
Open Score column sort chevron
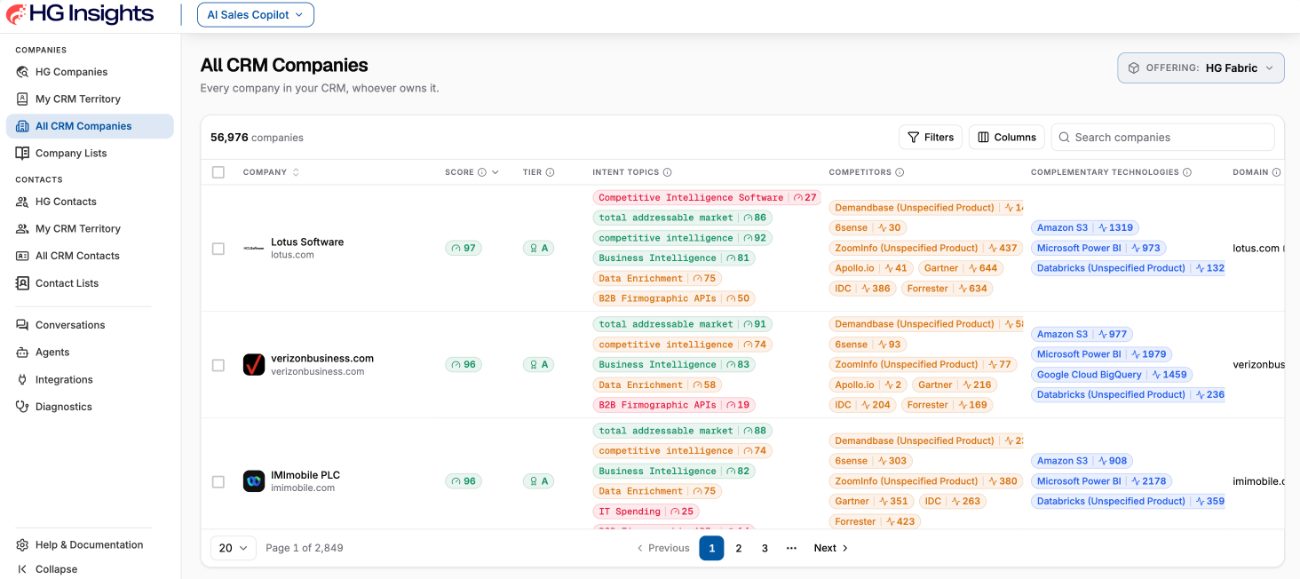pyautogui.click(x=495, y=172)
